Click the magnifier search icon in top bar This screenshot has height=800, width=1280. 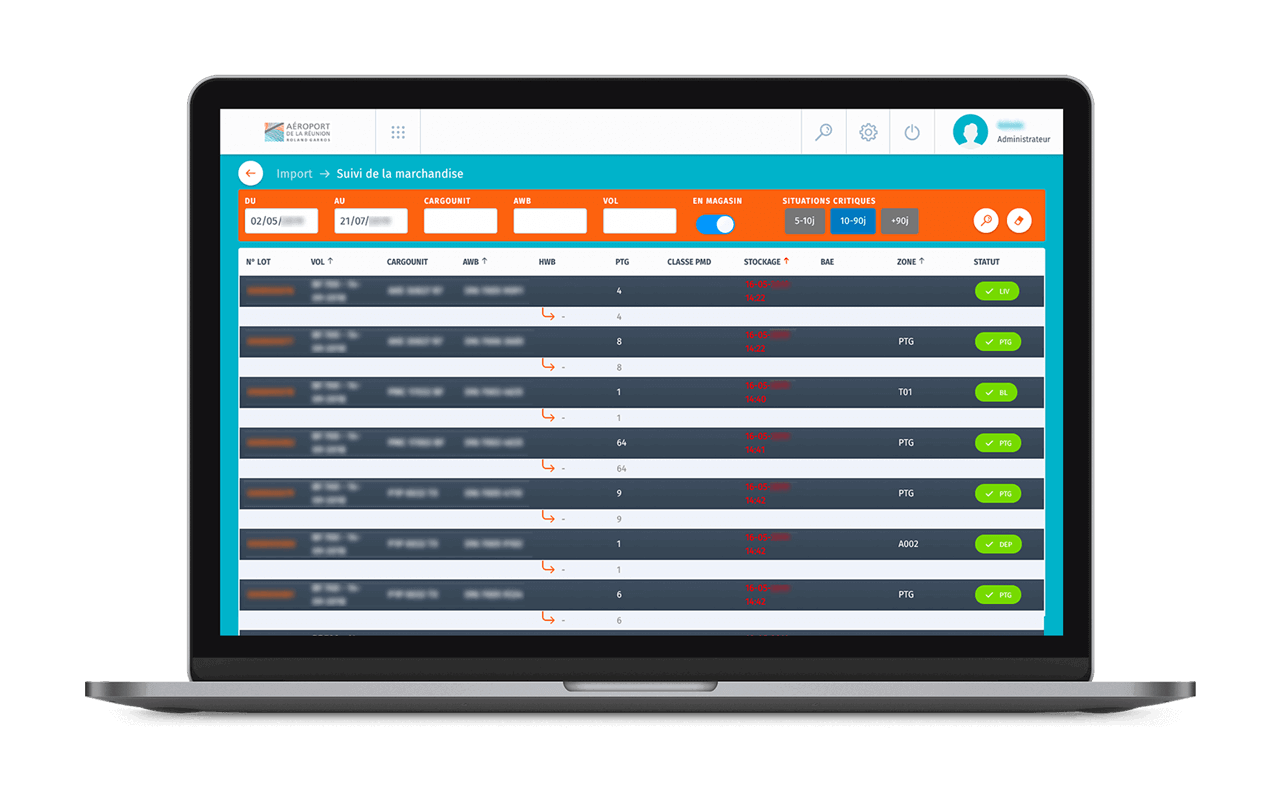click(x=824, y=132)
